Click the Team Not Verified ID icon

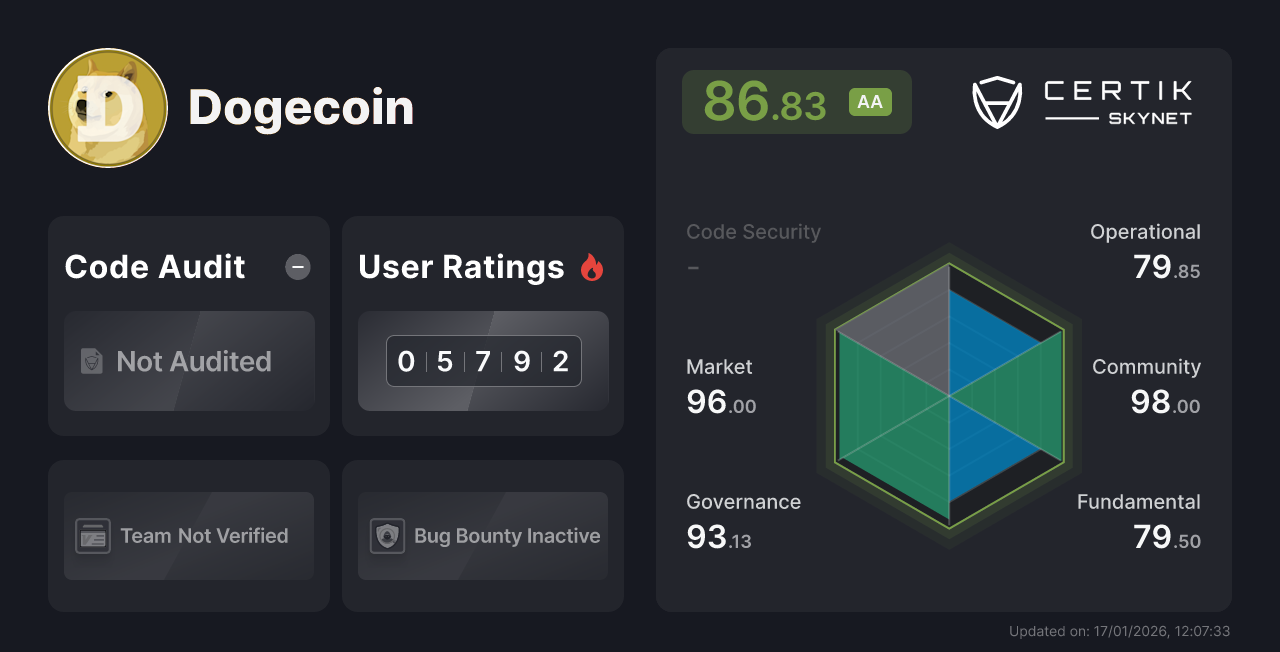[93, 536]
